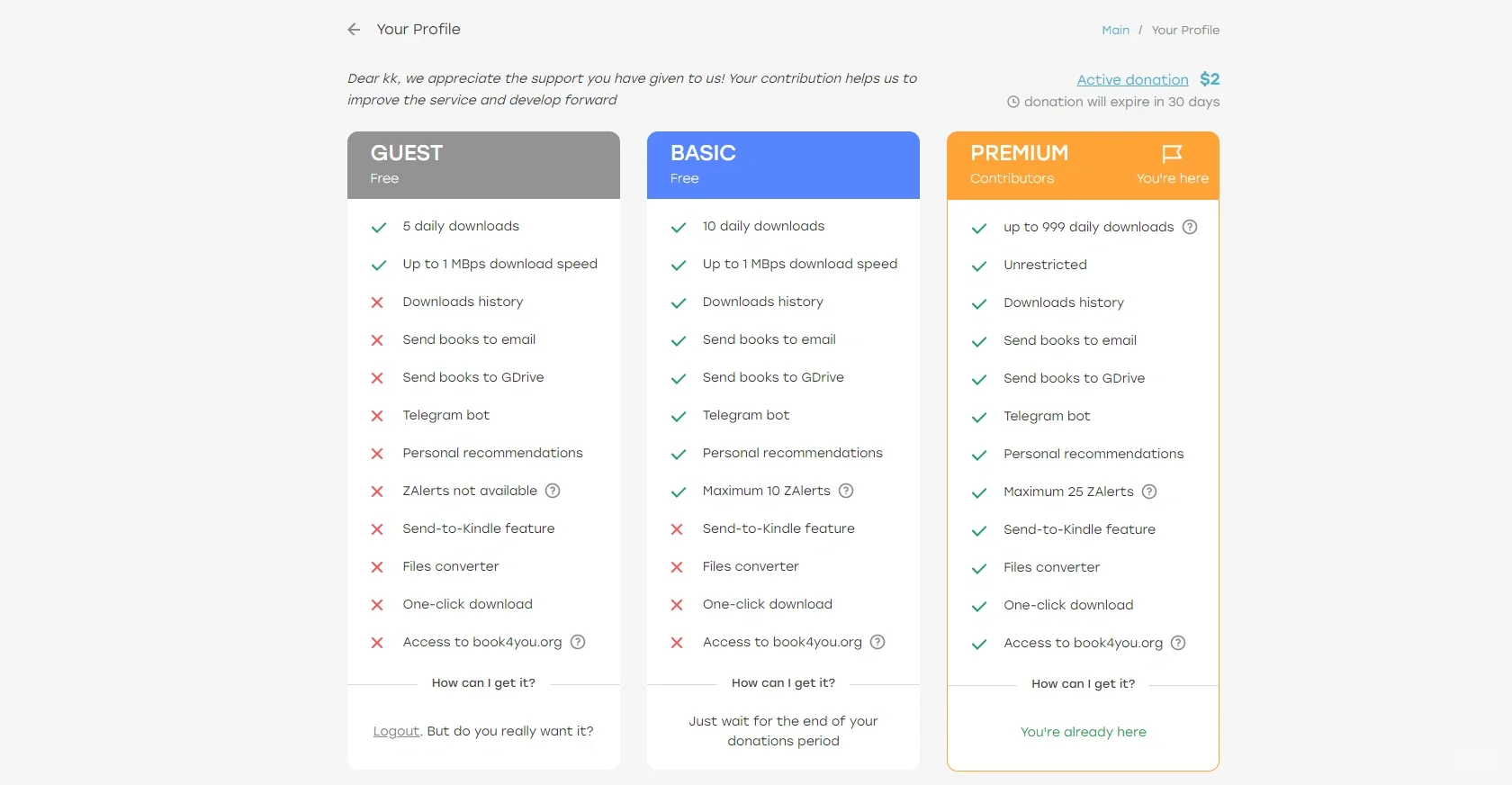Click help icon next to 999 daily downloads

tap(1190, 227)
